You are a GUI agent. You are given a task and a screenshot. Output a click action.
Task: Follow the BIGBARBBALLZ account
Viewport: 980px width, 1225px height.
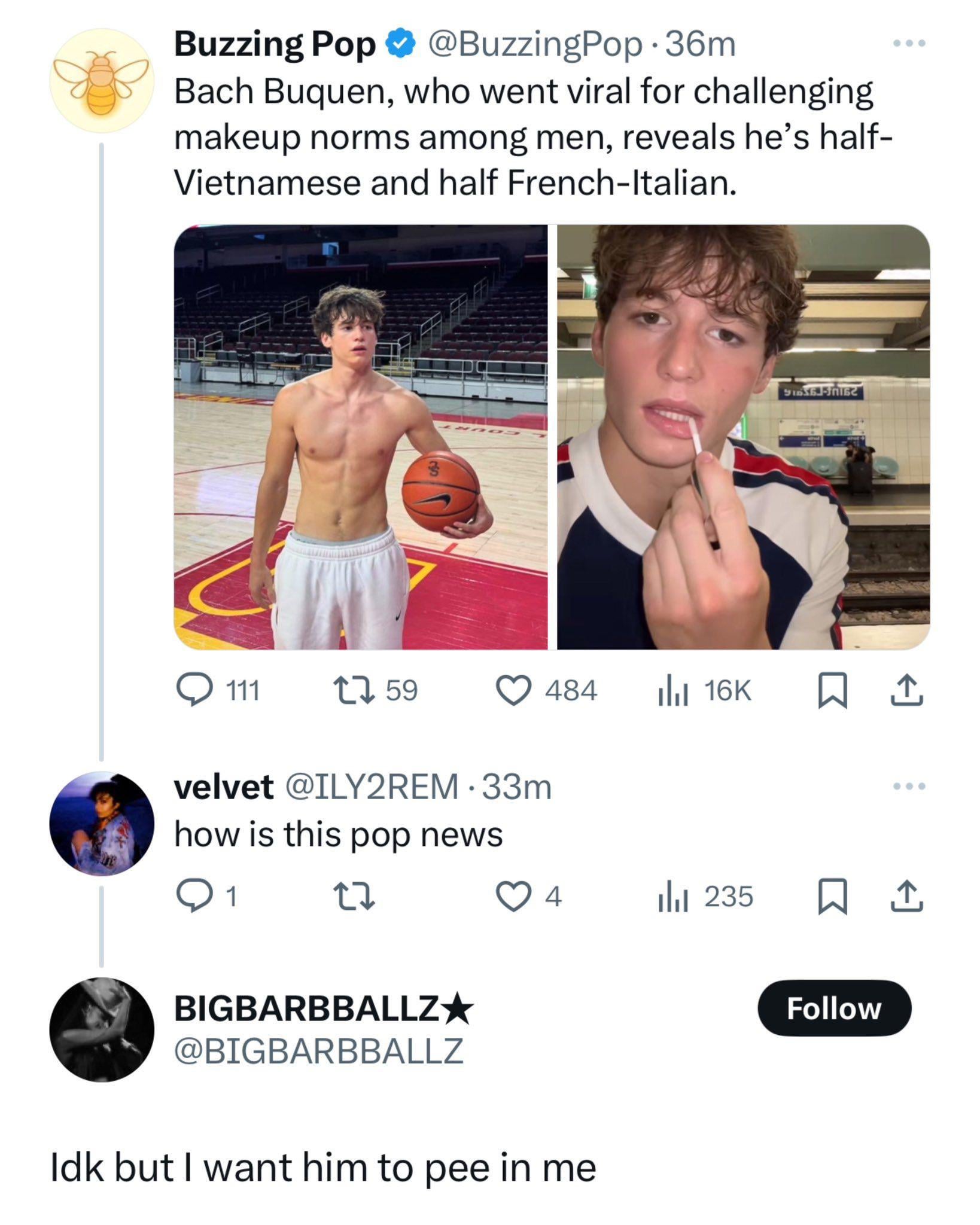tap(833, 1008)
